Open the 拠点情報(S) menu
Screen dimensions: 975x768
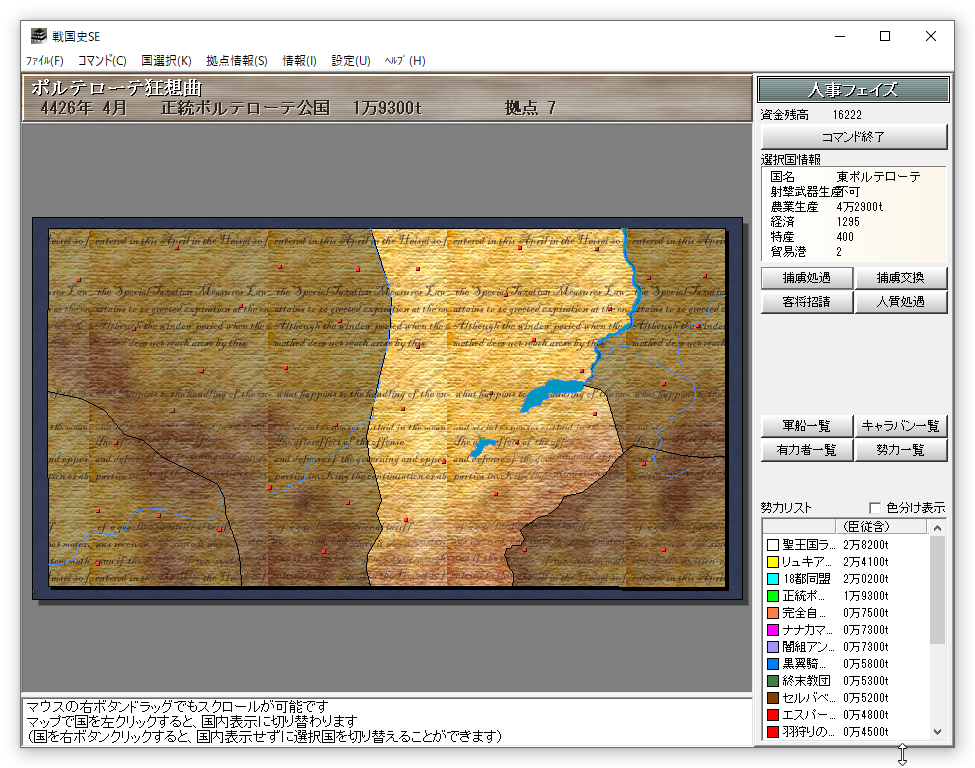(x=237, y=61)
